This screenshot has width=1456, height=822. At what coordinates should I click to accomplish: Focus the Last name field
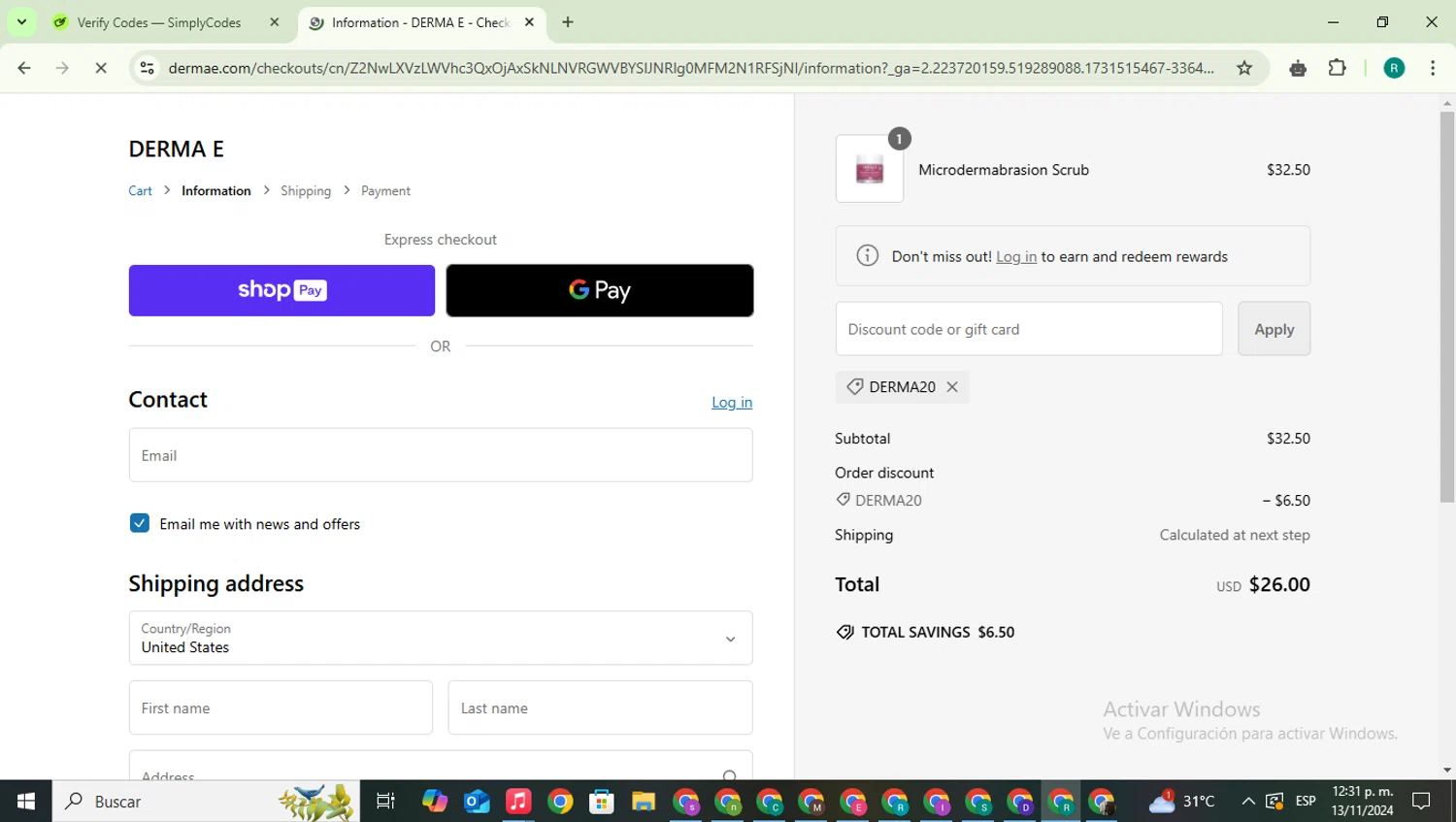click(x=600, y=707)
